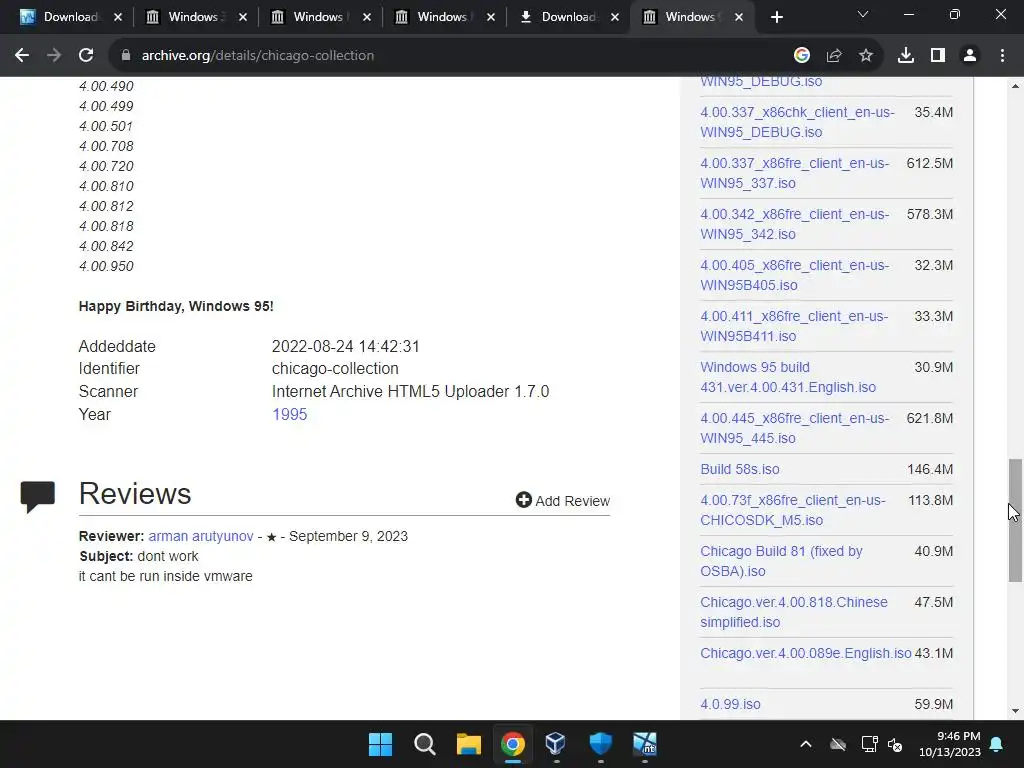Viewport: 1024px width, 768px height.
Task: Open the NT app in taskbar
Action: point(645,743)
